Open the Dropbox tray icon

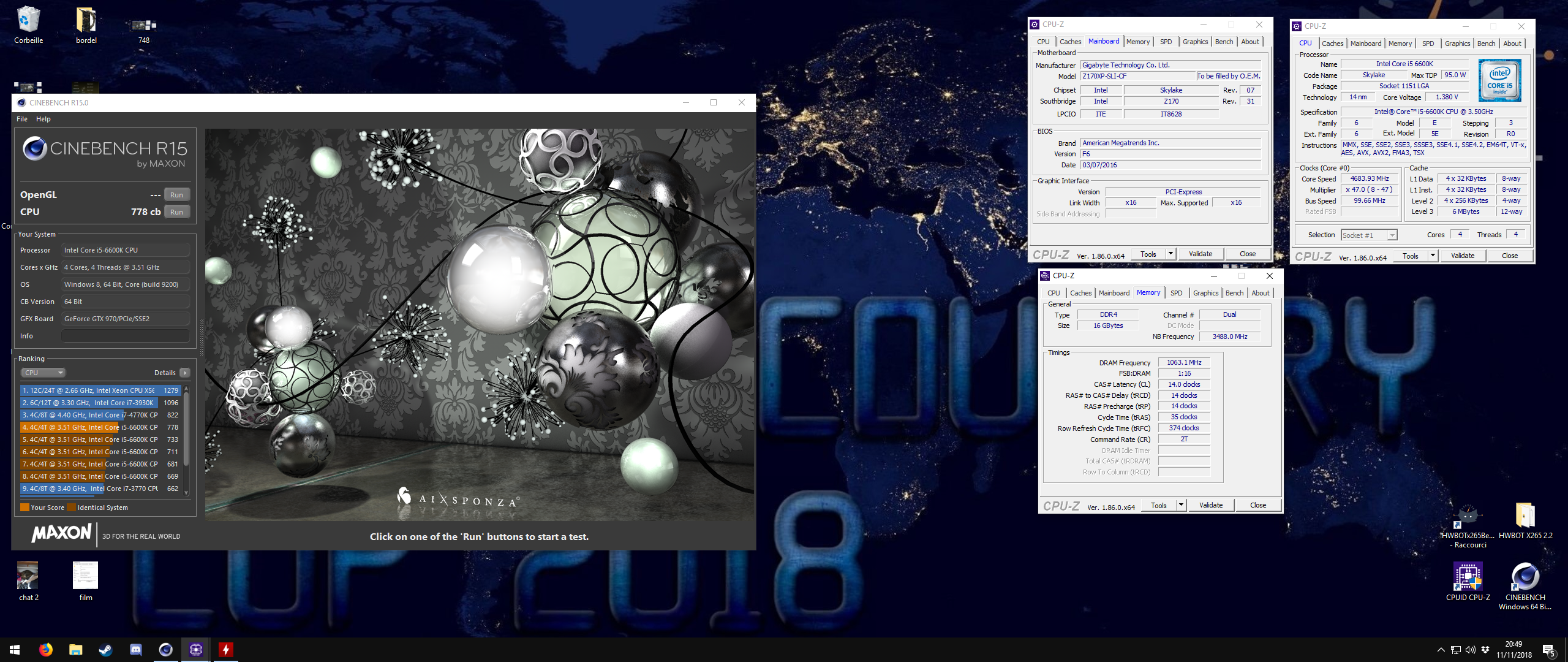pos(1485,650)
